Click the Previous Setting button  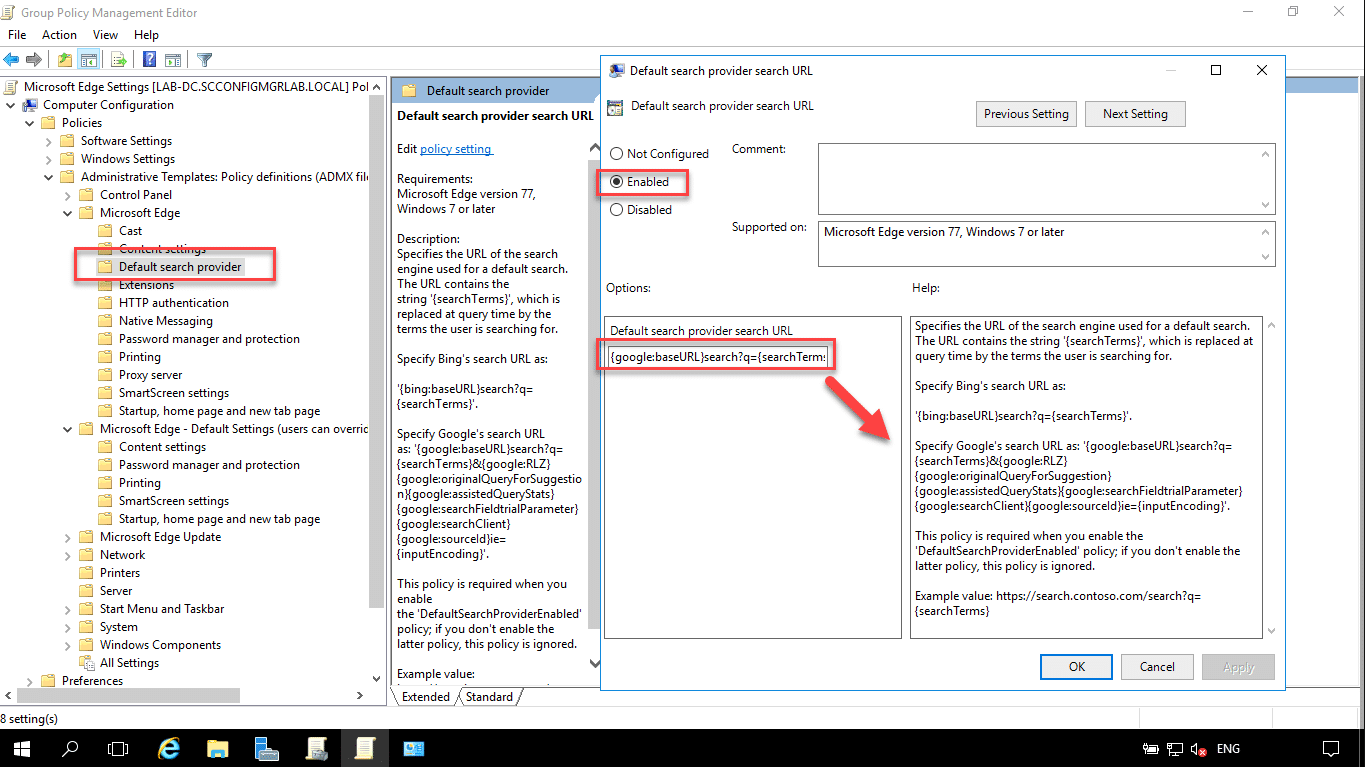tap(1026, 114)
